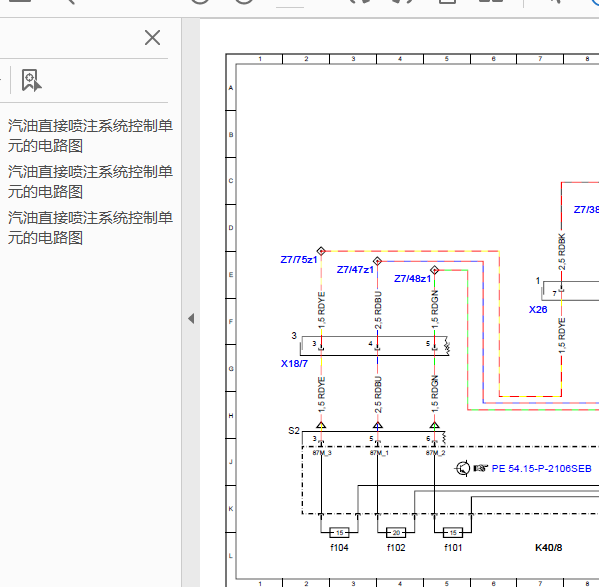Click the 15 amp fuse symbol above f101

pos(453,532)
